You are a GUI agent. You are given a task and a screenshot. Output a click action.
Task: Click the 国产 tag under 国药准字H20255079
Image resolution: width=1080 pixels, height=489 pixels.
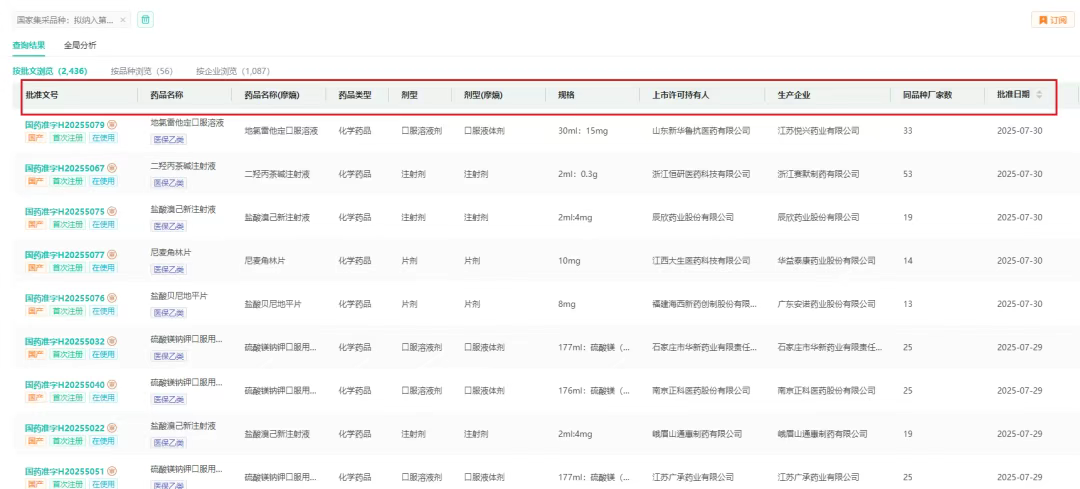click(x=36, y=138)
